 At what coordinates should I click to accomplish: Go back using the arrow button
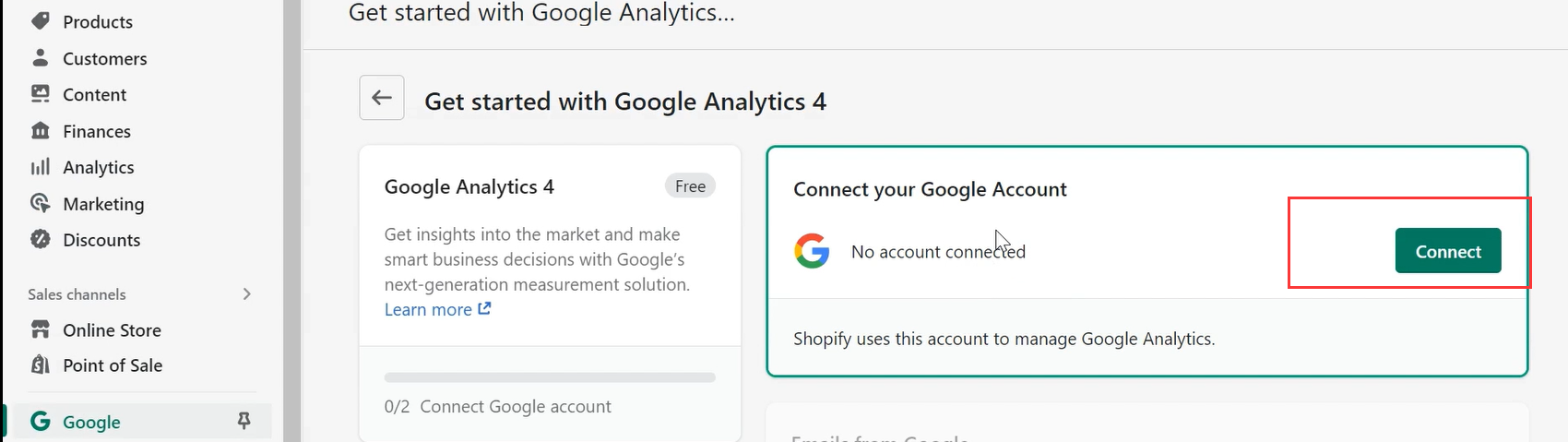[x=382, y=98]
